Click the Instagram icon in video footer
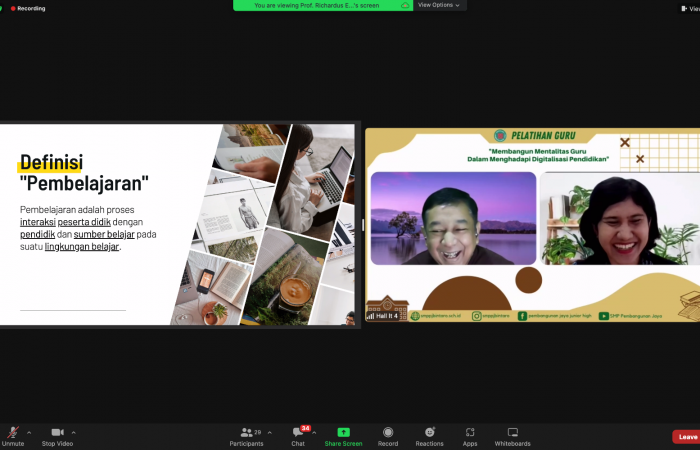Screen dimensions: 700x450 pyautogui.click(x=476, y=316)
